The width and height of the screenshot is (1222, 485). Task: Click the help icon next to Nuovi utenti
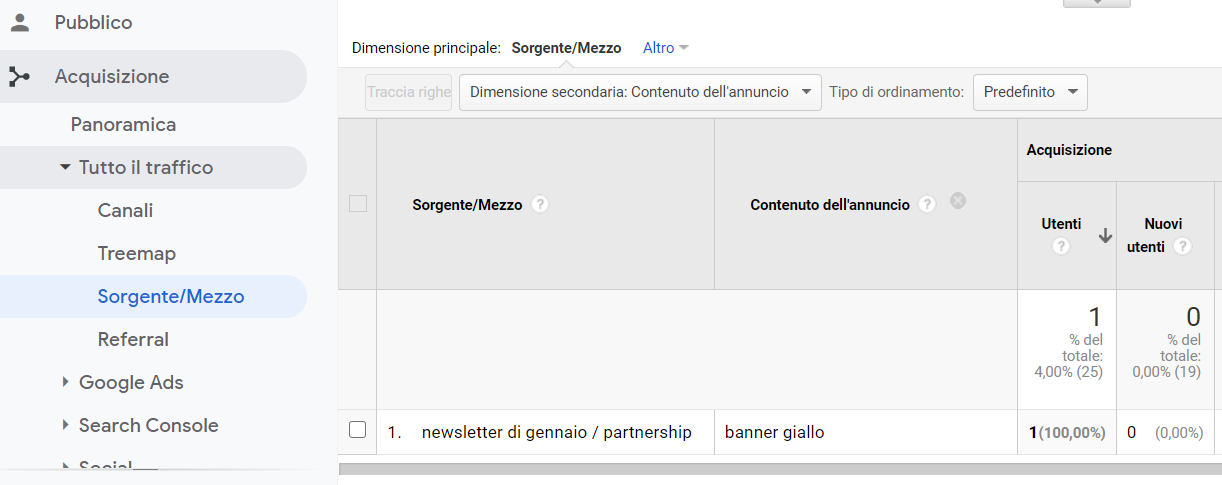pyautogui.click(x=1183, y=246)
